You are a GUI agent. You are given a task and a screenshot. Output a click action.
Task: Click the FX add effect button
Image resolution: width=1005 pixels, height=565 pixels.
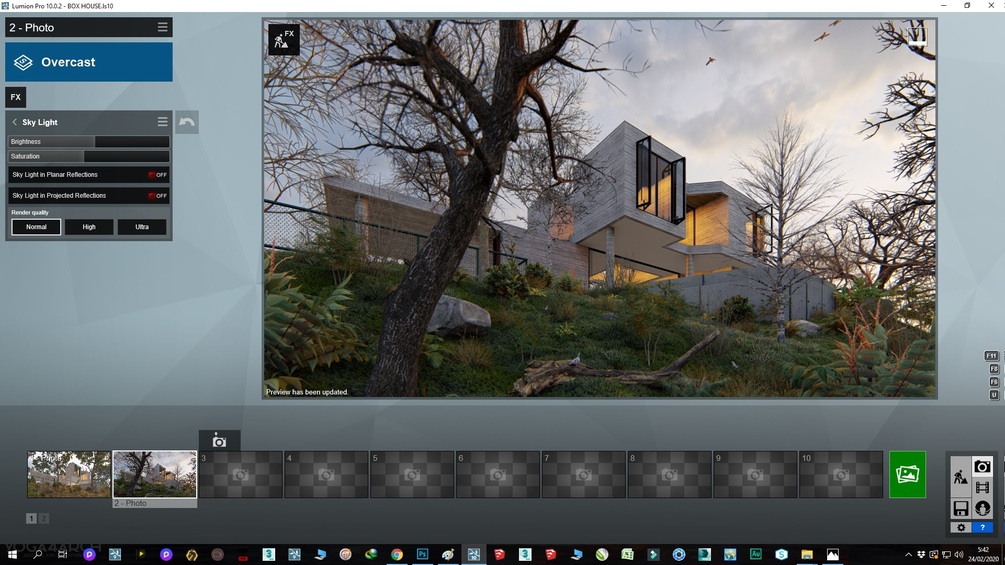click(x=15, y=97)
